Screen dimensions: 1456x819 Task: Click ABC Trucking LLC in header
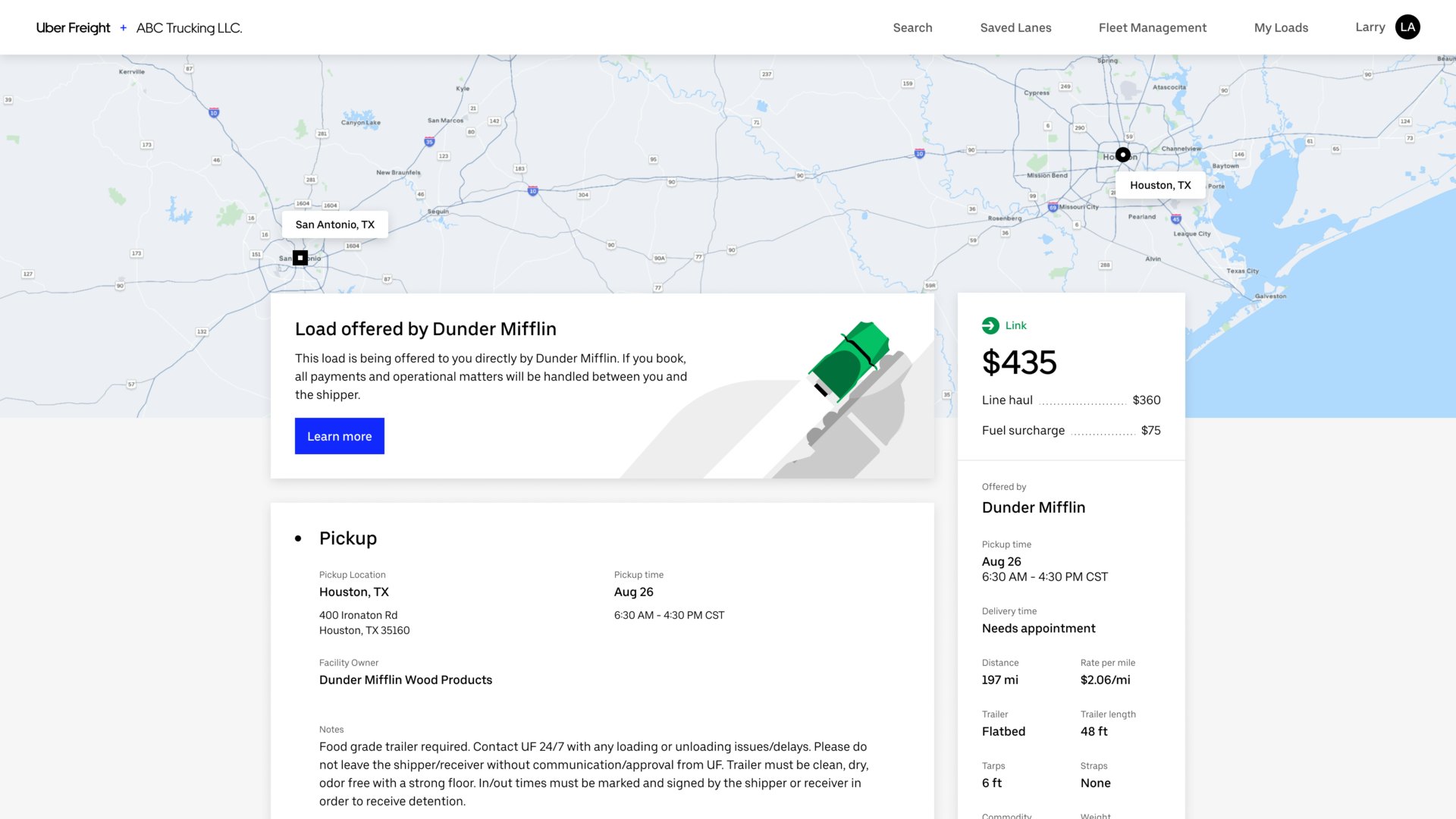[x=189, y=28]
